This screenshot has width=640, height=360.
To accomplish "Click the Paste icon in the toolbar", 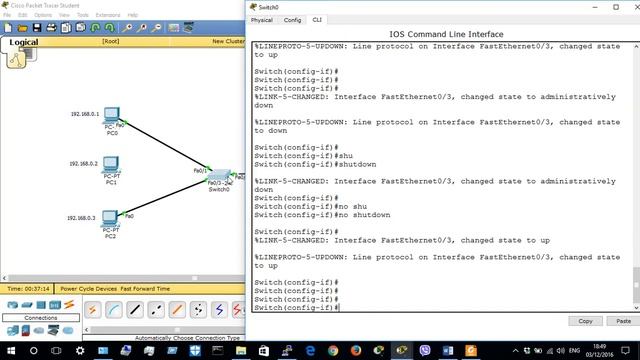I will click(81, 28).
